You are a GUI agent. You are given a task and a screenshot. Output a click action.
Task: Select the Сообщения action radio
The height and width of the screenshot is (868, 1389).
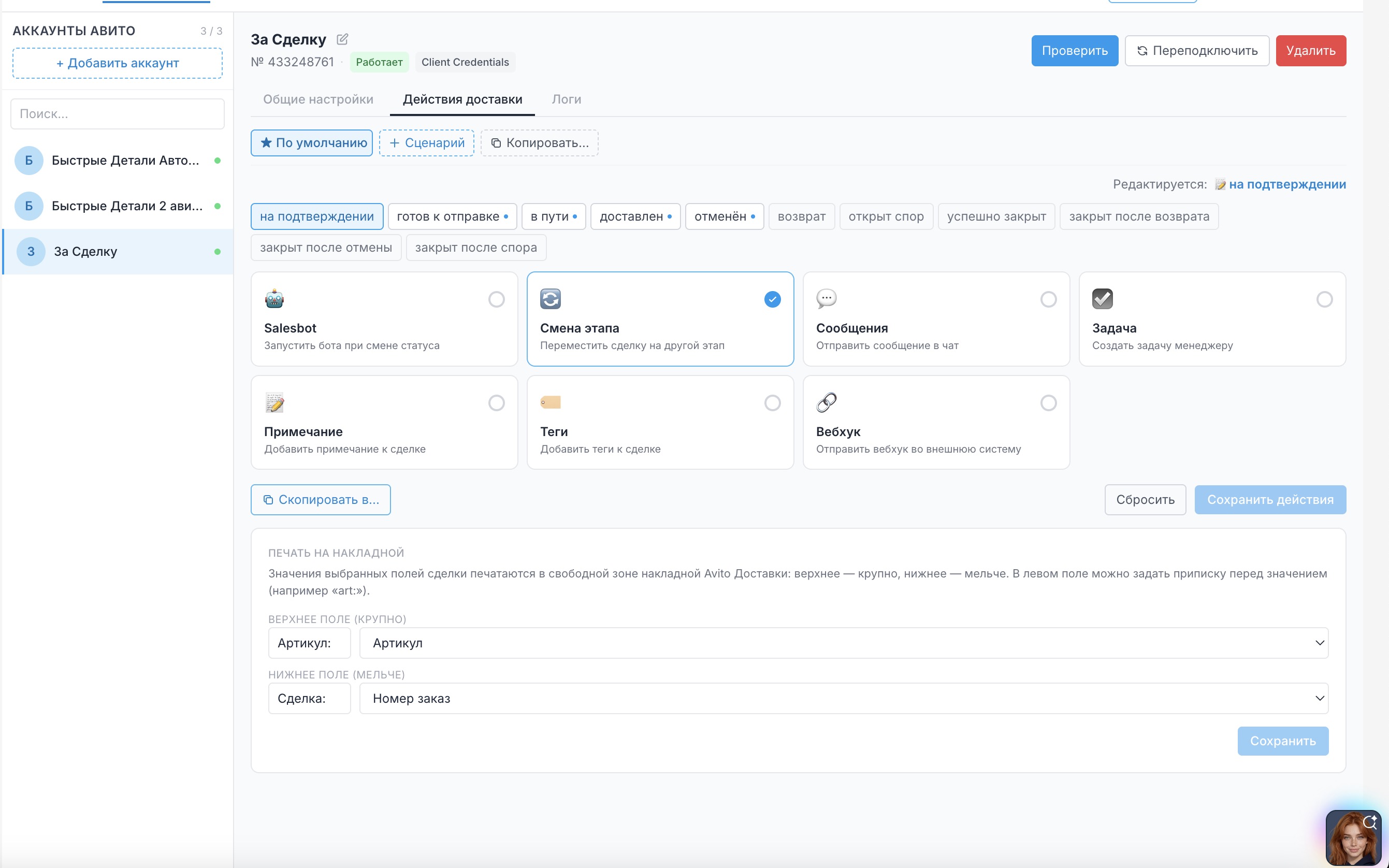(1049, 299)
